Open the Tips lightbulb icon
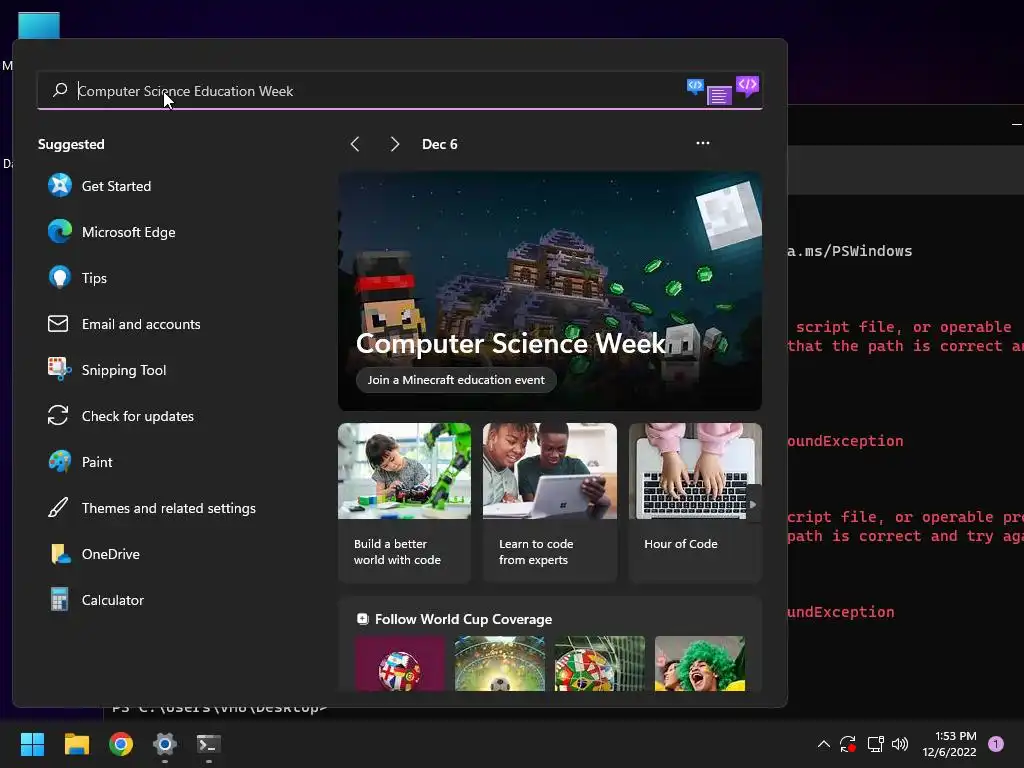Image resolution: width=1024 pixels, height=768 pixels. point(59,278)
